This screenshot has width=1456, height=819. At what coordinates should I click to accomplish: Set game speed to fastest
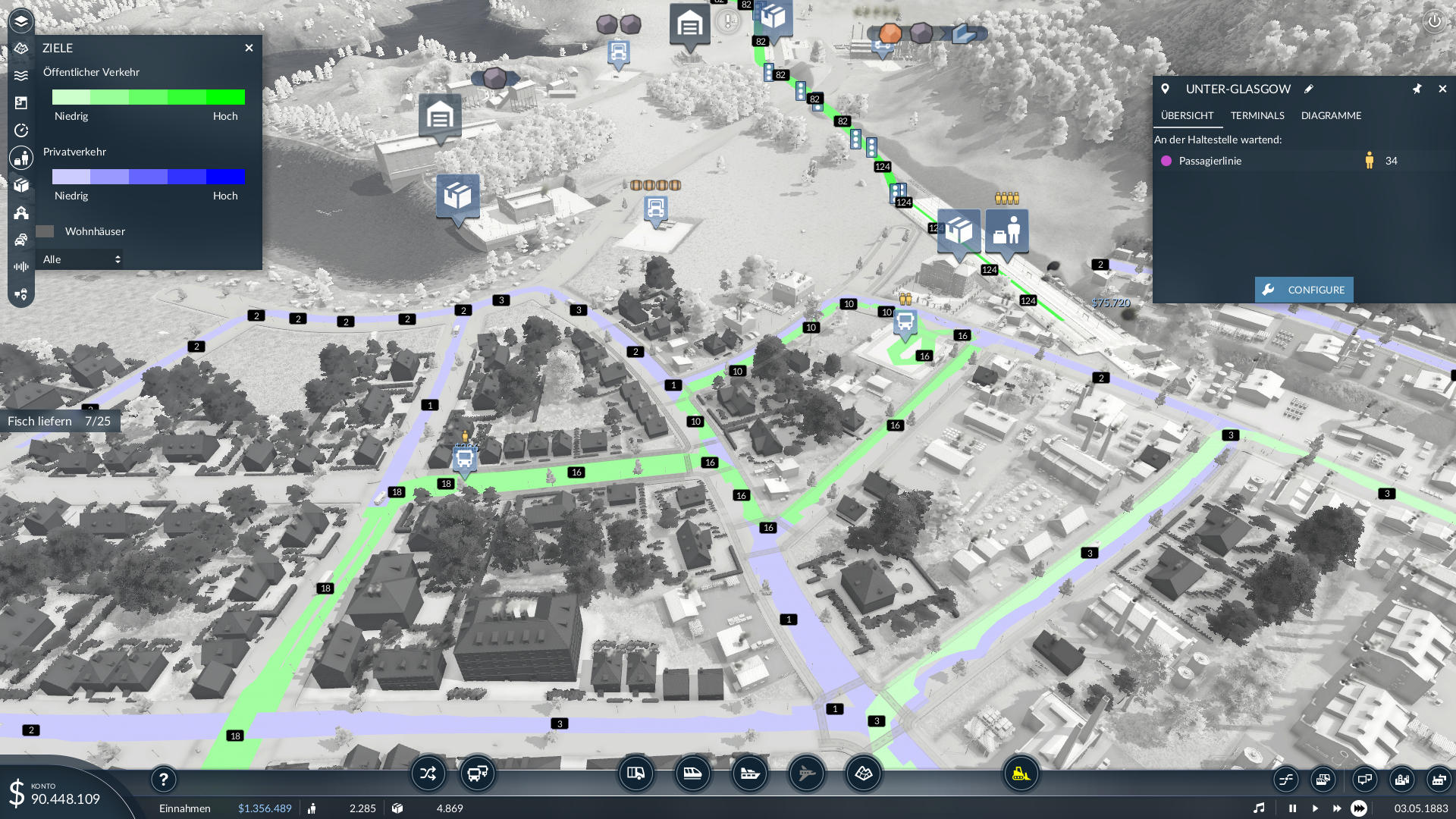(x=1359, y=808)
